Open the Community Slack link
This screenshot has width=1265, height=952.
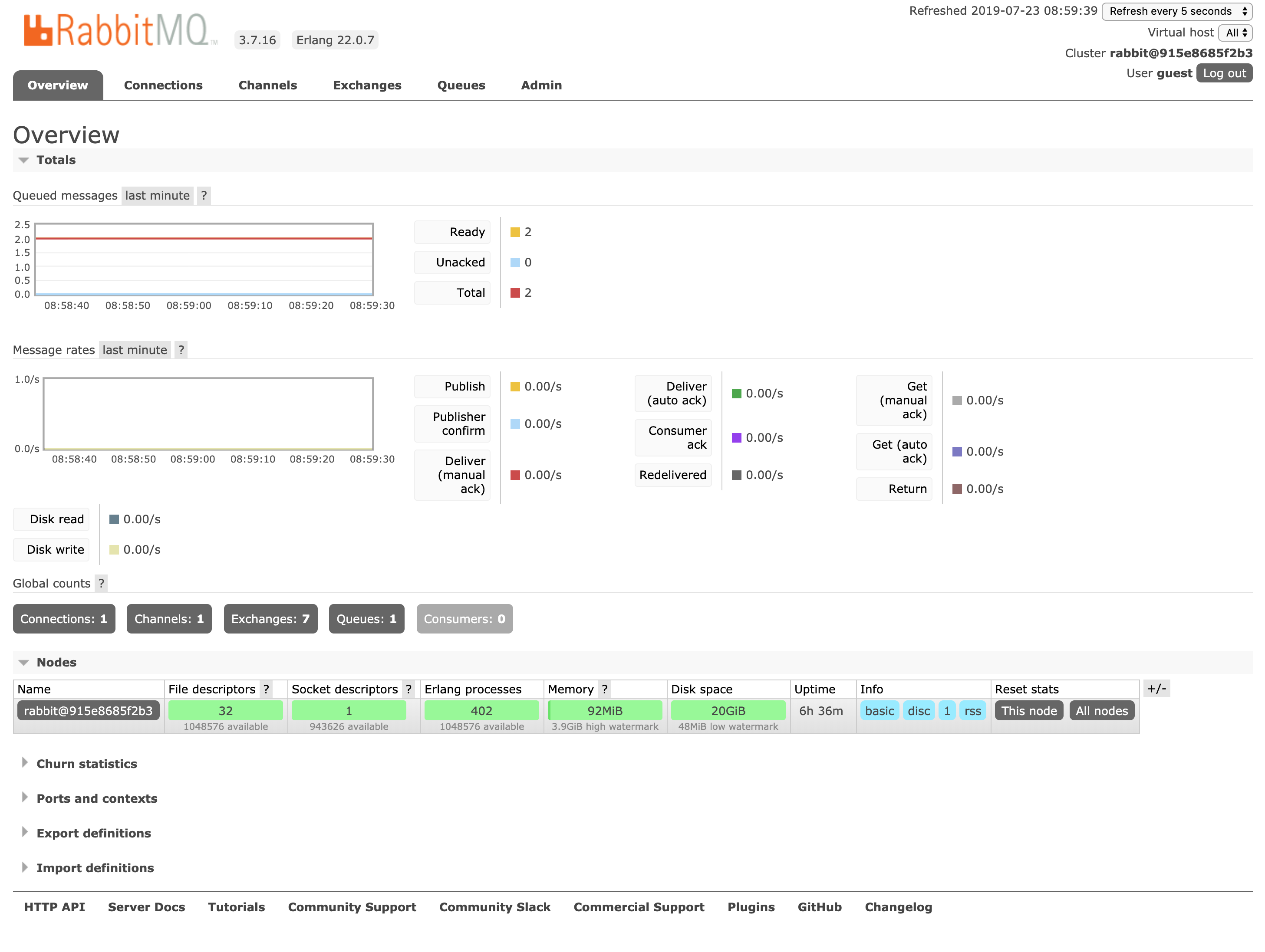495,907
